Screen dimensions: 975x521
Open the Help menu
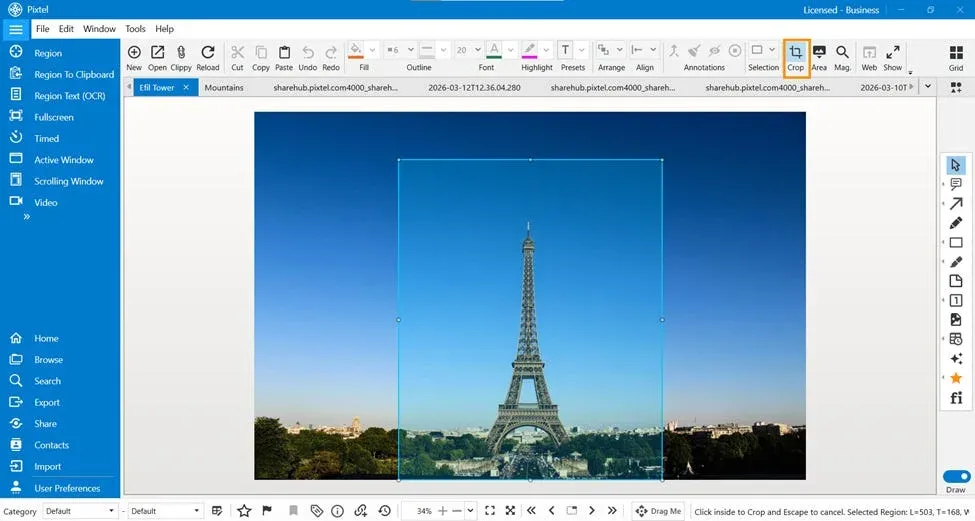[164, 29]
